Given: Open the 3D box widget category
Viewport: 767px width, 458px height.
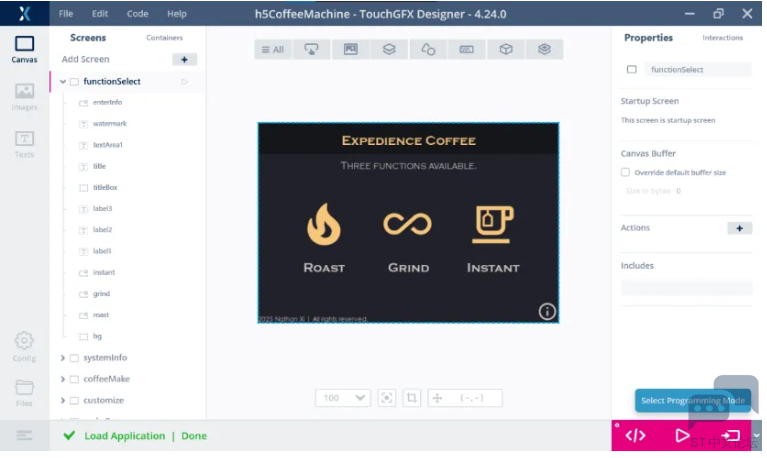Looking at the screenshot, I should coord(506,49).
